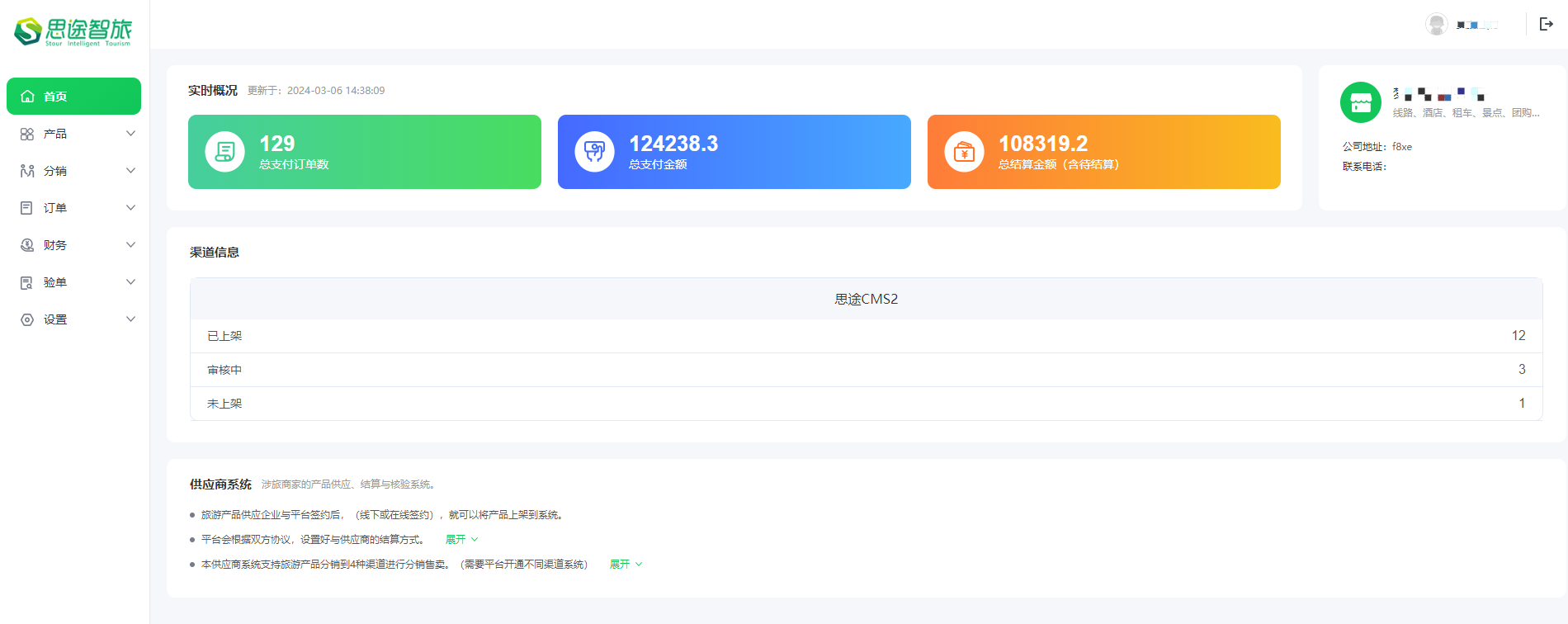1568x624 pixels.
Task: Click the 思途智旅 logo
Action: tap(73, 31)
